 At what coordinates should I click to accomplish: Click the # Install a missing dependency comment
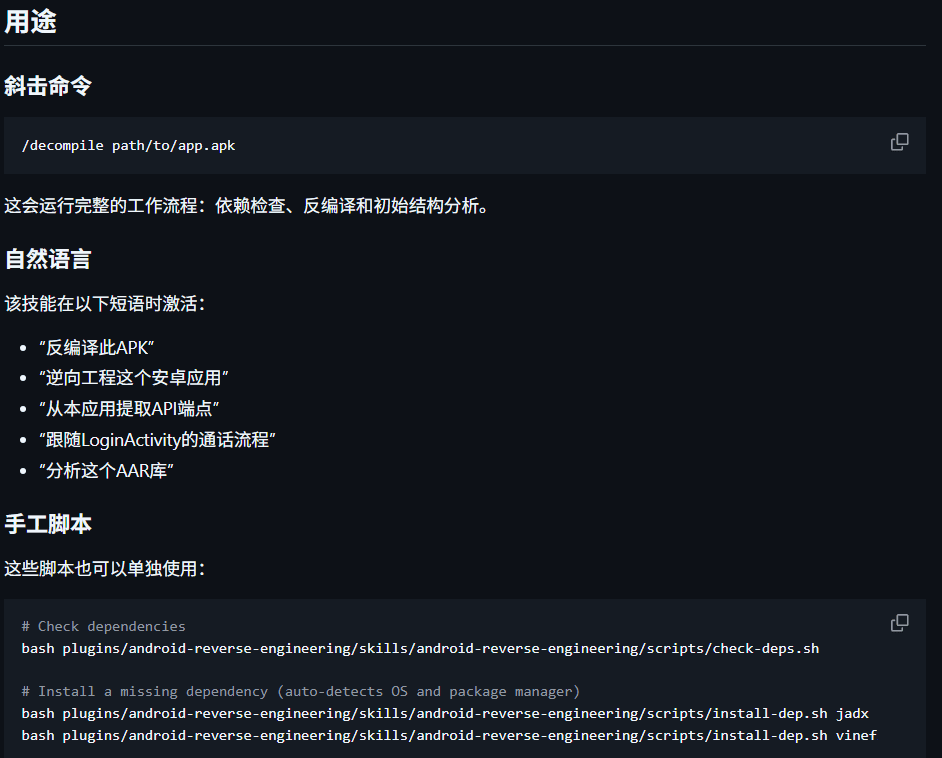click(301, 692)
